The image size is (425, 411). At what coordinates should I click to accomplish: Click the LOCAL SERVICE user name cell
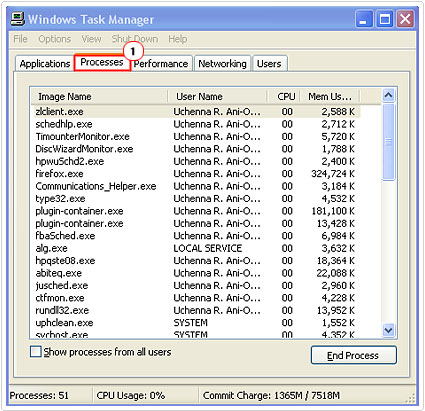coord(208,248)
